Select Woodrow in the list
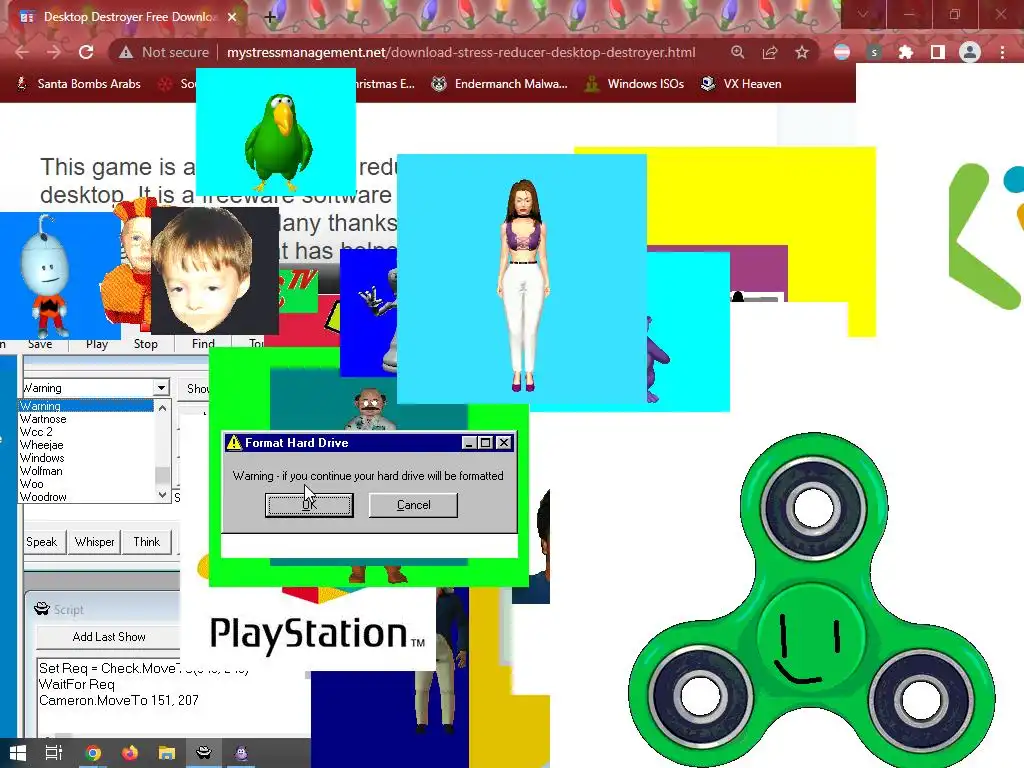The width and height of the screenshot is (1024, 768). pos(86,497)
